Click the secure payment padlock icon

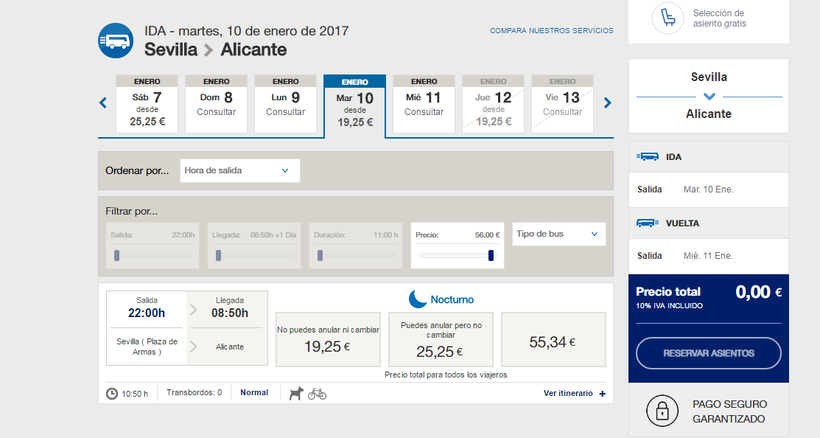[661, 410]
